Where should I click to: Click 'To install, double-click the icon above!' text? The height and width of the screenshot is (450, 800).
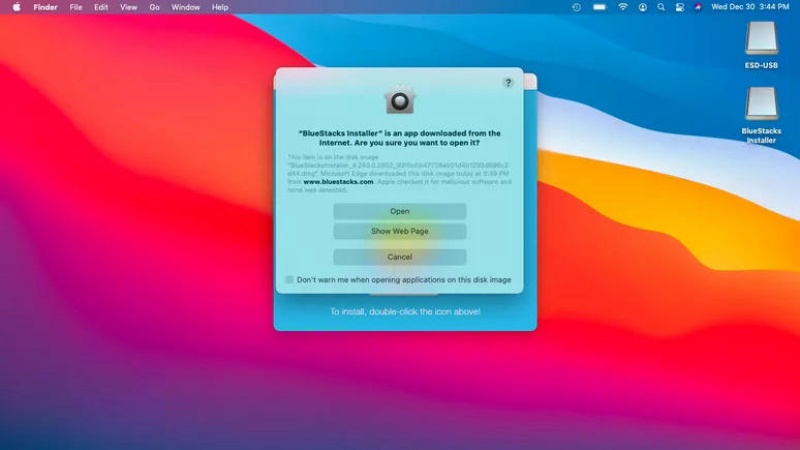[x=405, y=311]
